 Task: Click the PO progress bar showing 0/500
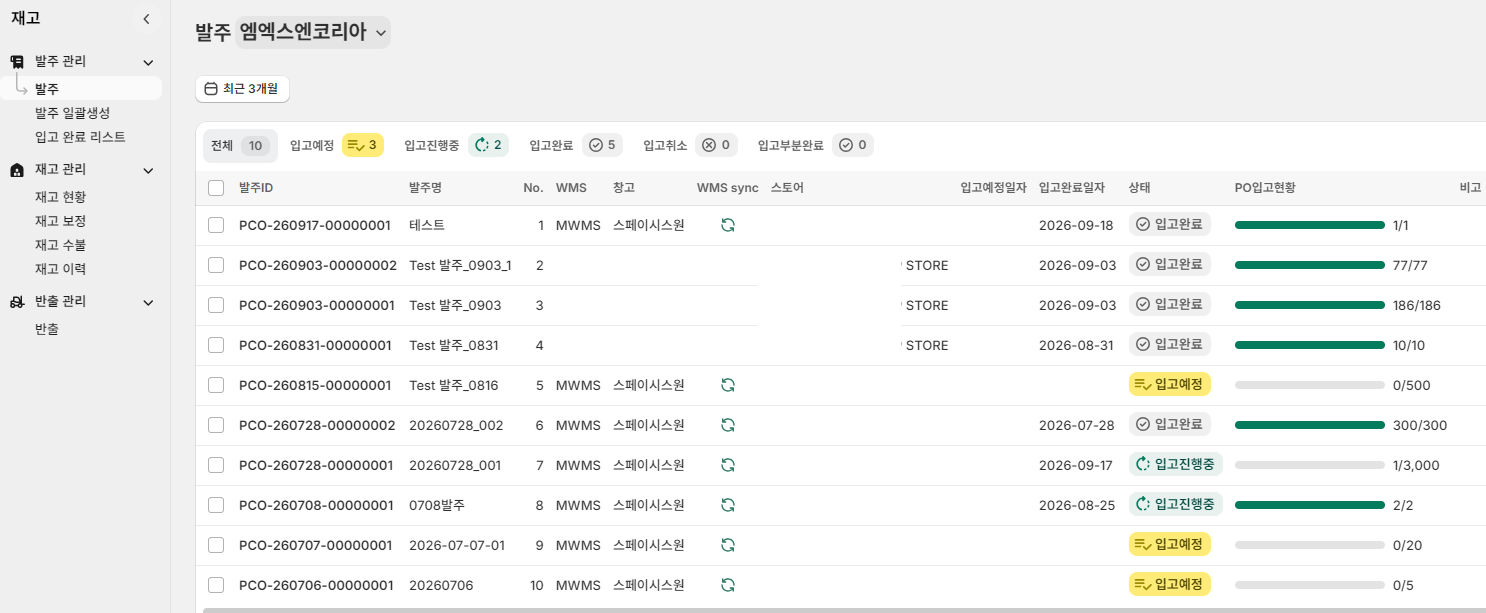1310,385
